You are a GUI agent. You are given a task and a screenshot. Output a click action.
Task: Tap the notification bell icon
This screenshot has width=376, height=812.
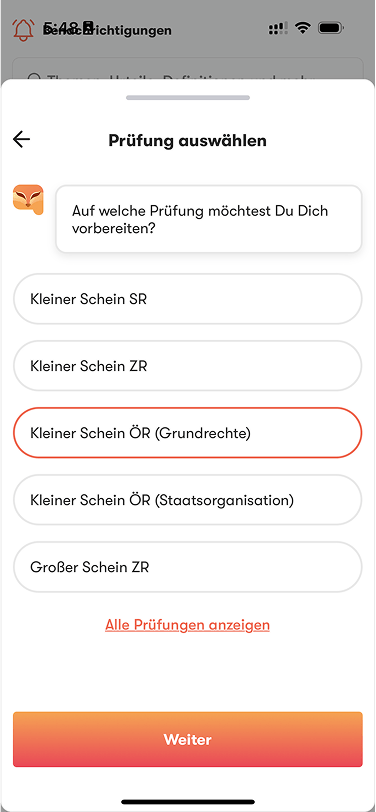point(23,30)
